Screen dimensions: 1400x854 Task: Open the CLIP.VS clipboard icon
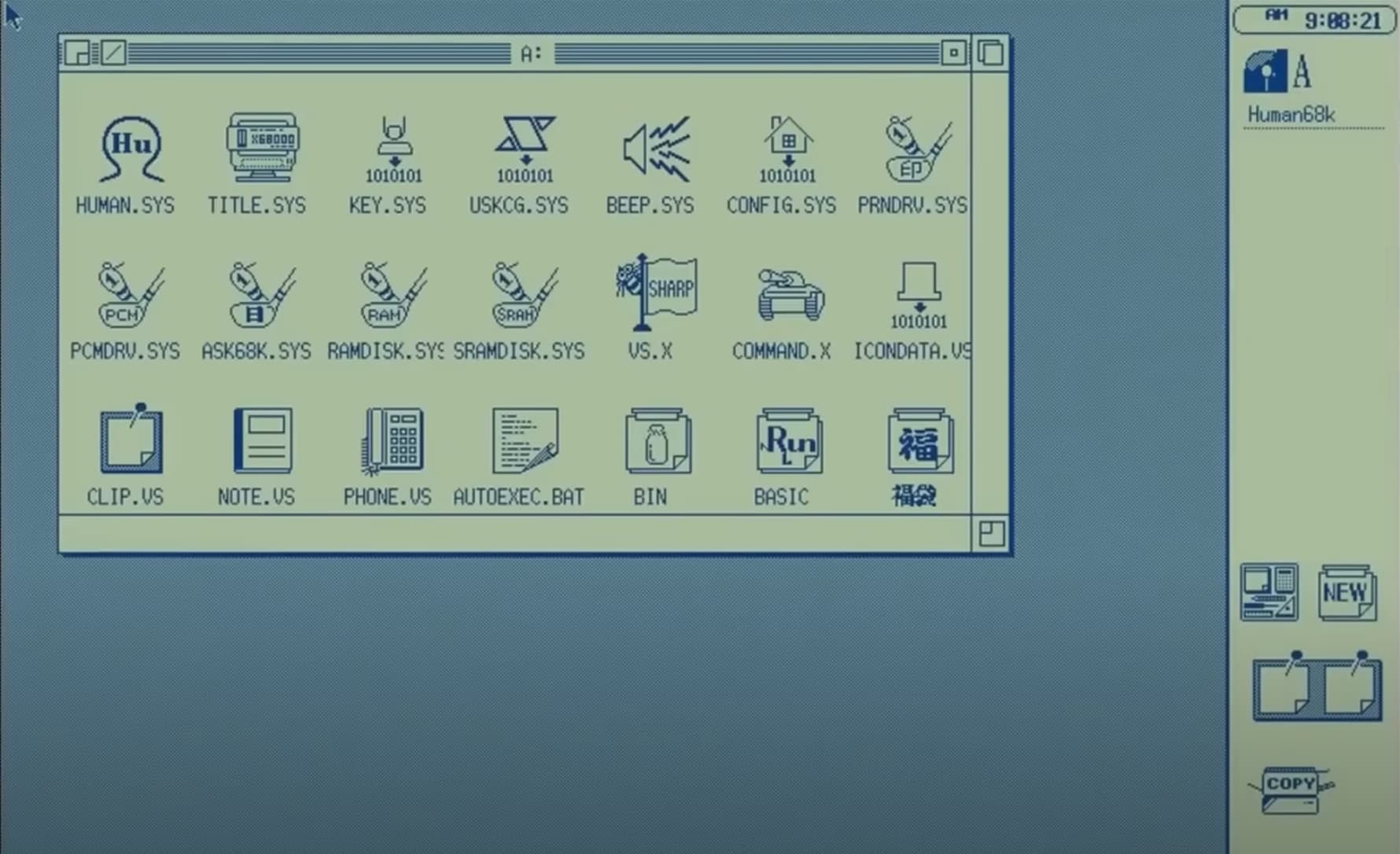[131, 439]
